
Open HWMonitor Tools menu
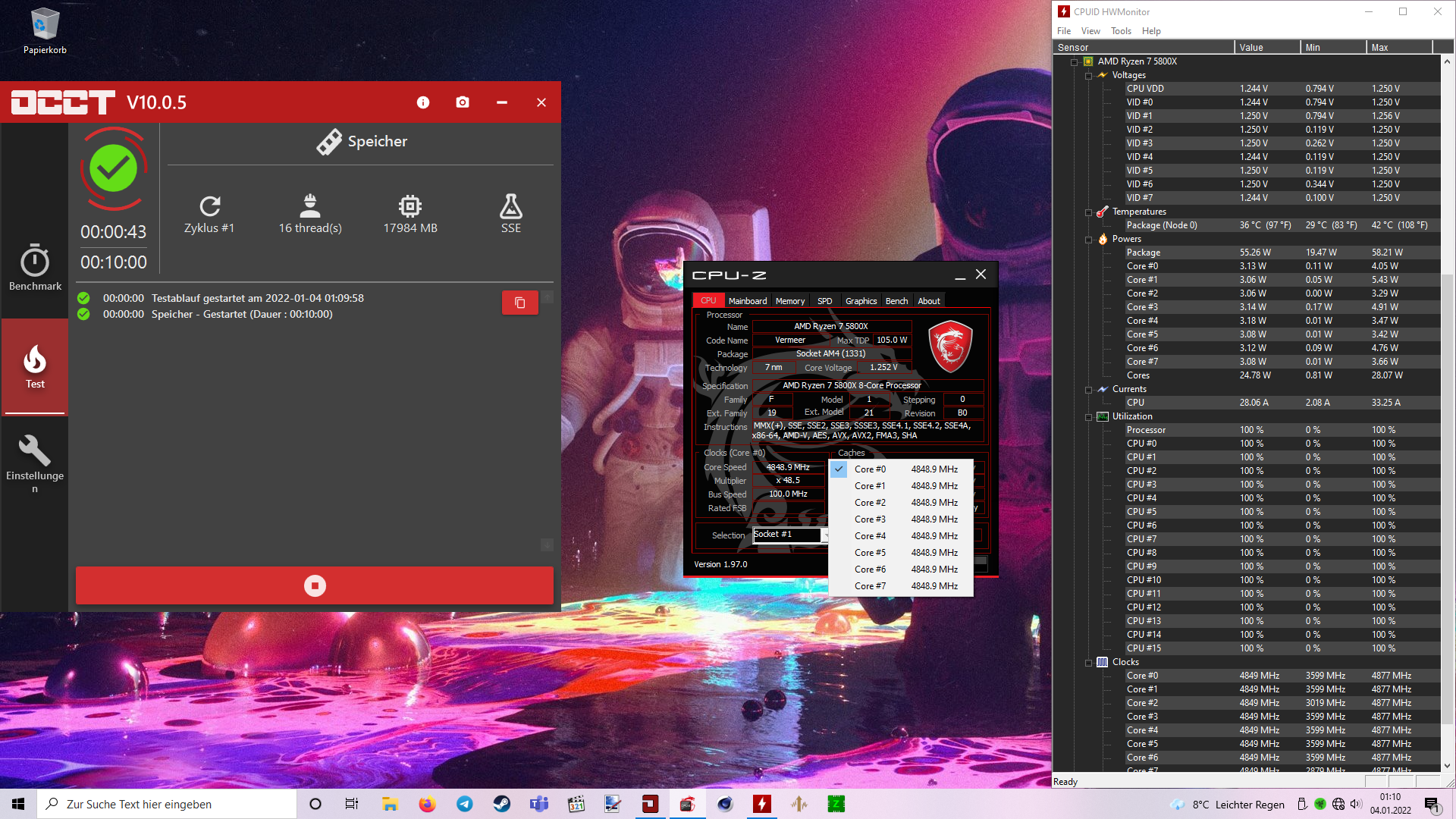(x=1120, y=31)
